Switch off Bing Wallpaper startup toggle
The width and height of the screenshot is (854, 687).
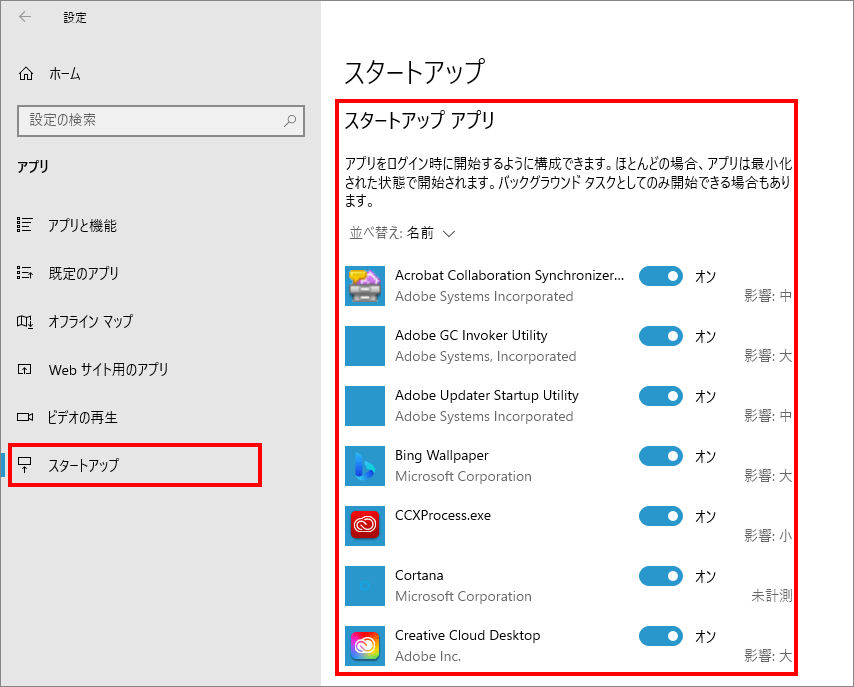pos(661,456)
